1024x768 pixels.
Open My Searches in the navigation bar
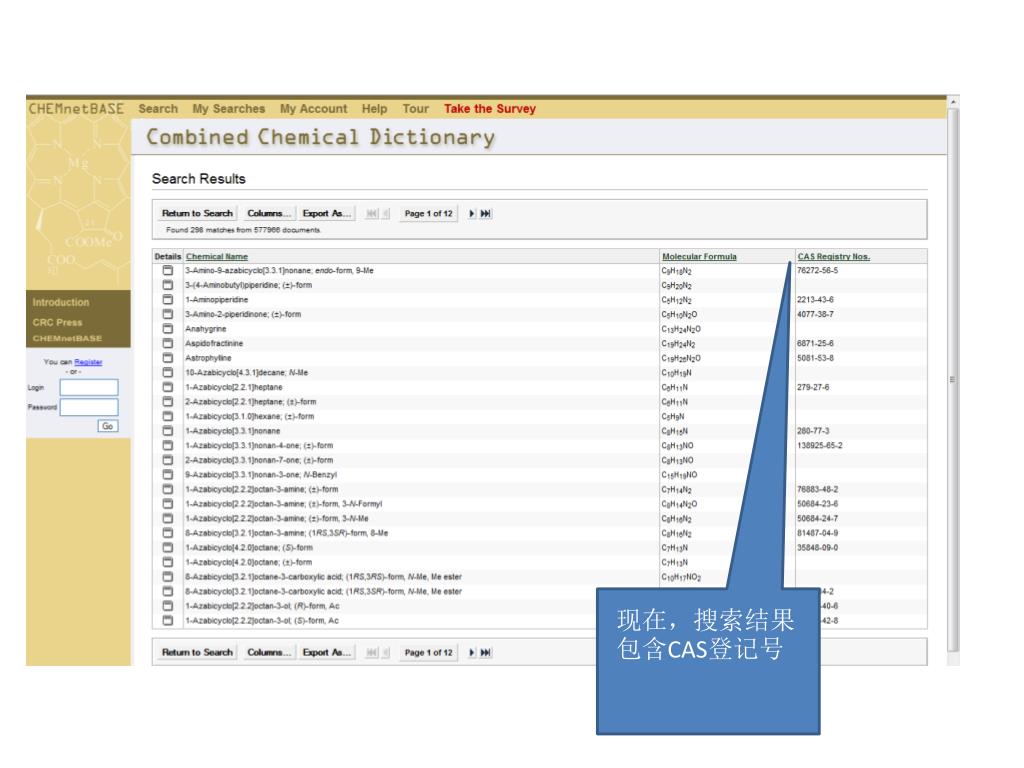[229, 108]
